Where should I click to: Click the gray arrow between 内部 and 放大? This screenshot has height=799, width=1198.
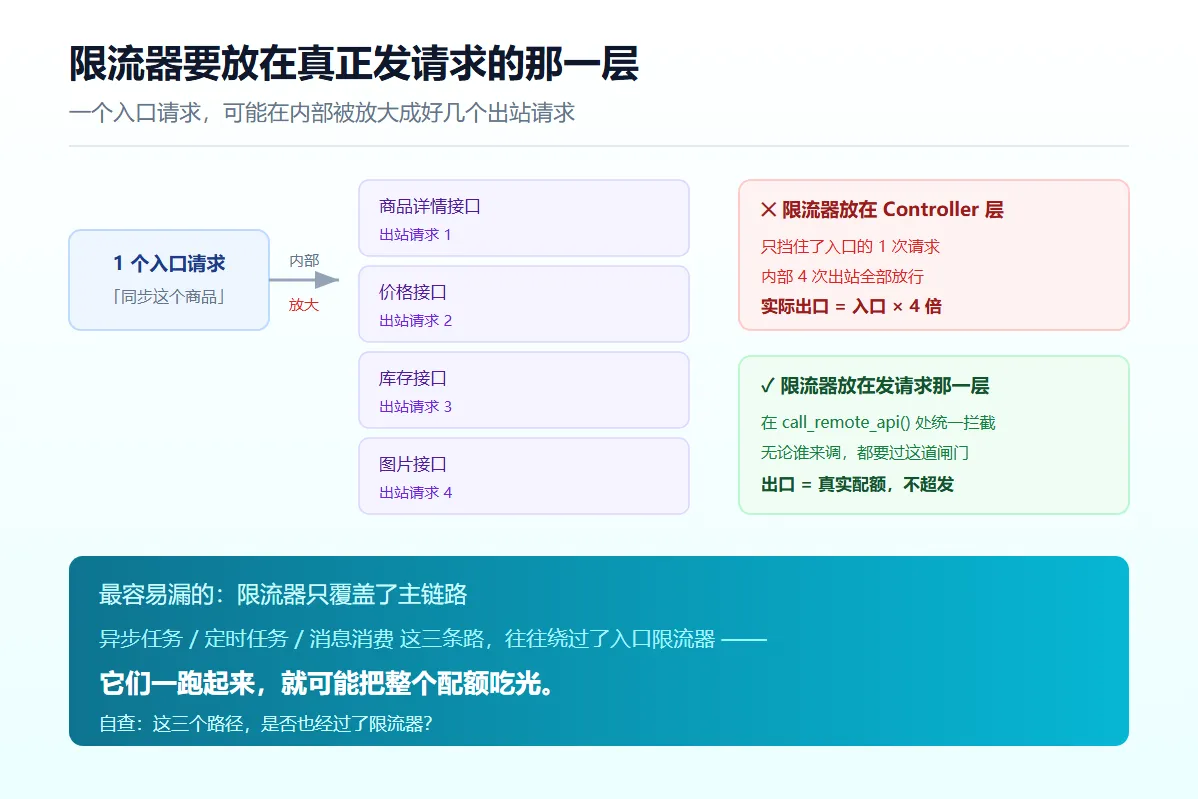304,280
